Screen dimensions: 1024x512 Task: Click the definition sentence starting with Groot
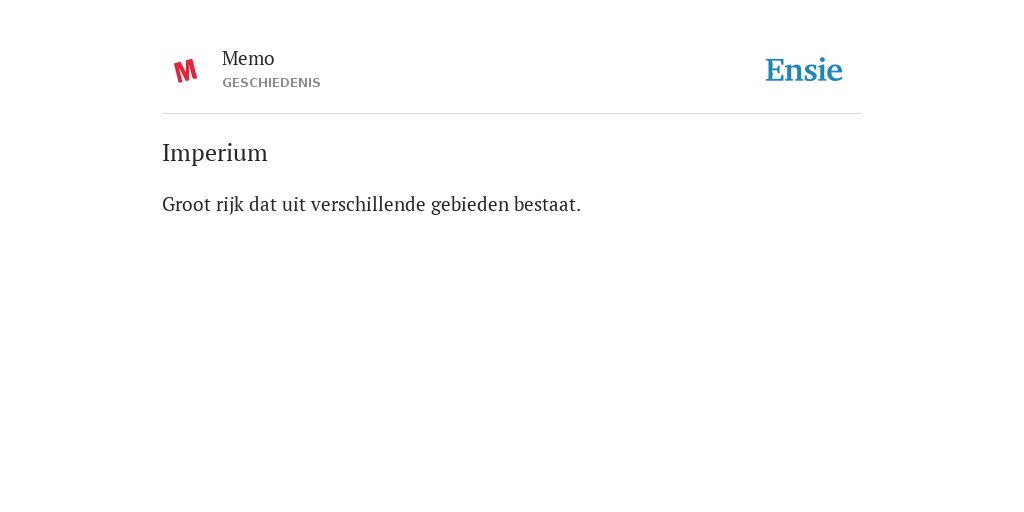tap(372, 204)
